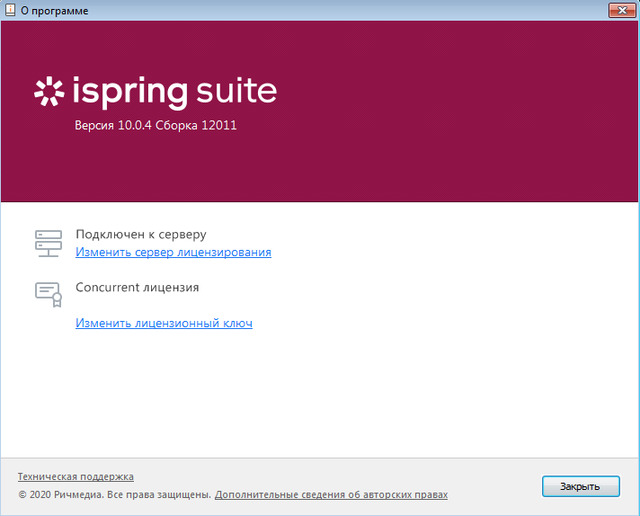The width and height of the screenshot is (640, 516).
Task: Open the 'Техническая поддержка' link
Action: 76,477
